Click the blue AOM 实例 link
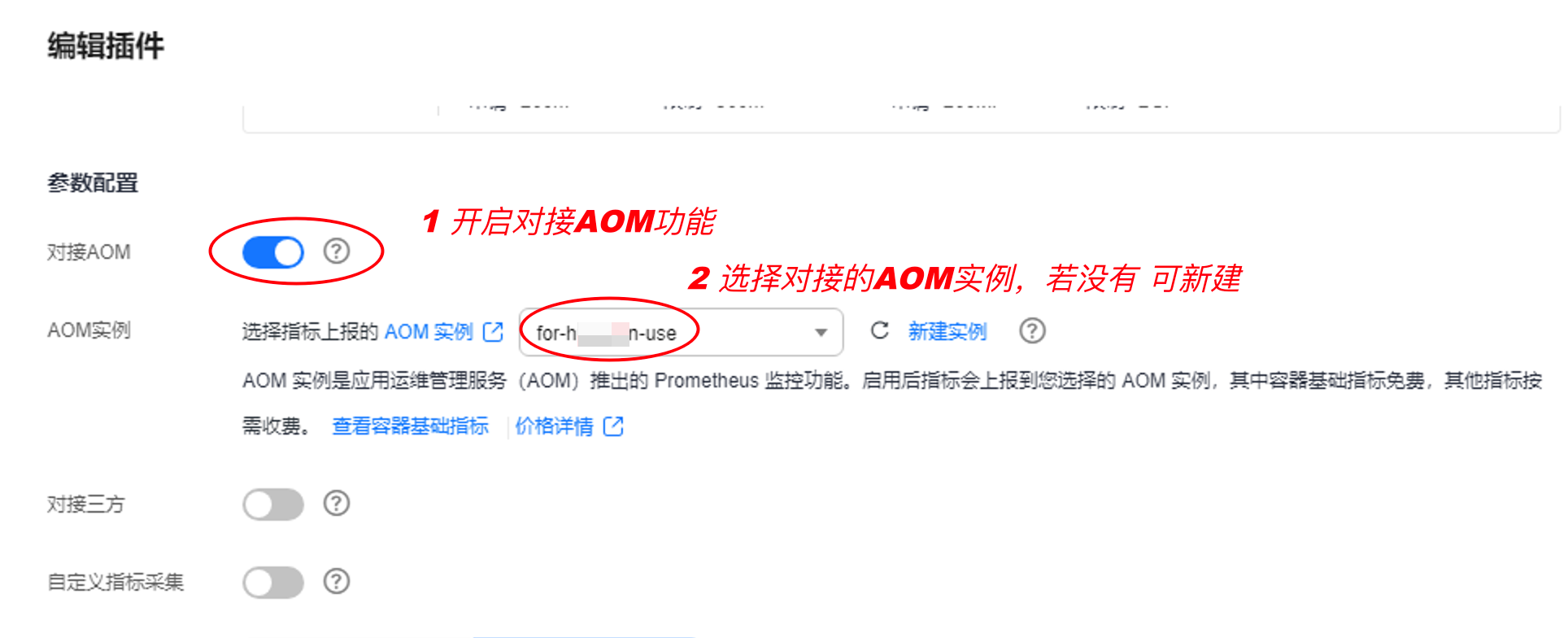1568x638 pixels. (429, 331)
